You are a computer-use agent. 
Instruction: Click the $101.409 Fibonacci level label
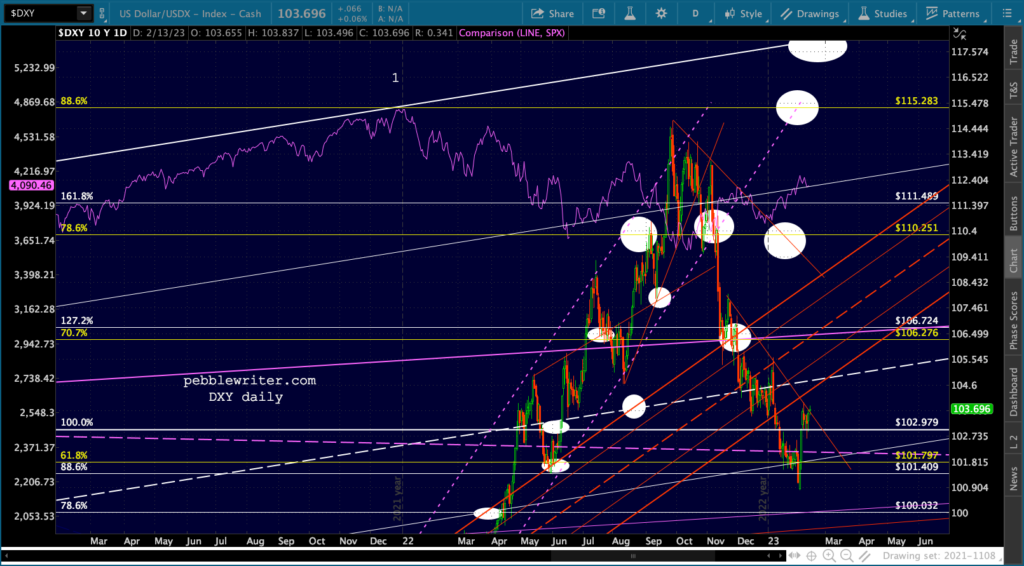(917, 467)
